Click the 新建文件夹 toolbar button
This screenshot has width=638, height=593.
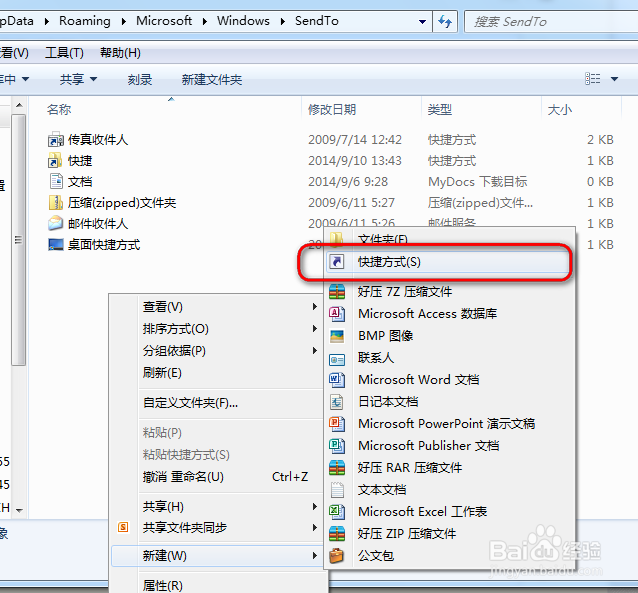212,79
